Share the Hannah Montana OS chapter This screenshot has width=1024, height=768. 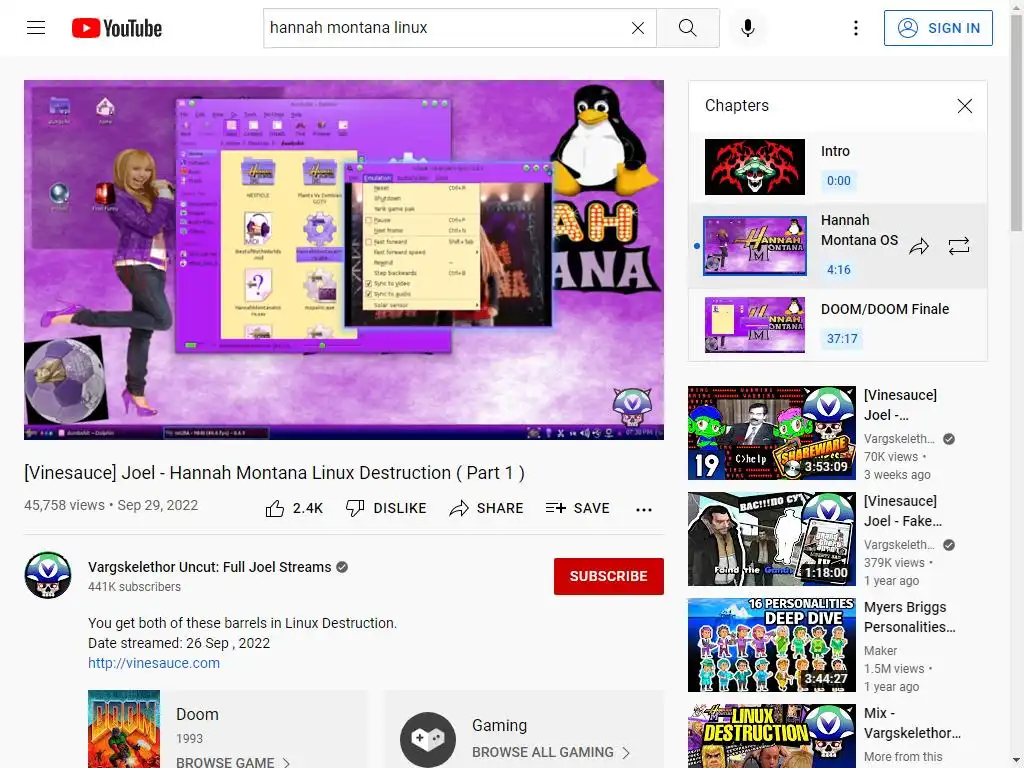pos(919,246)
